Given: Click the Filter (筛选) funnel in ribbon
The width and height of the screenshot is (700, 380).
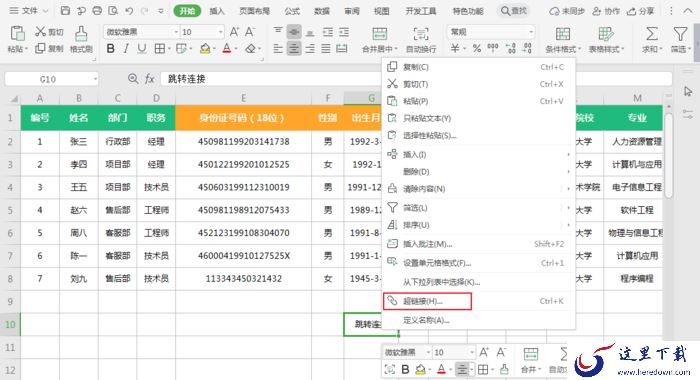Looking at the screenshot, I should [680, 34].
